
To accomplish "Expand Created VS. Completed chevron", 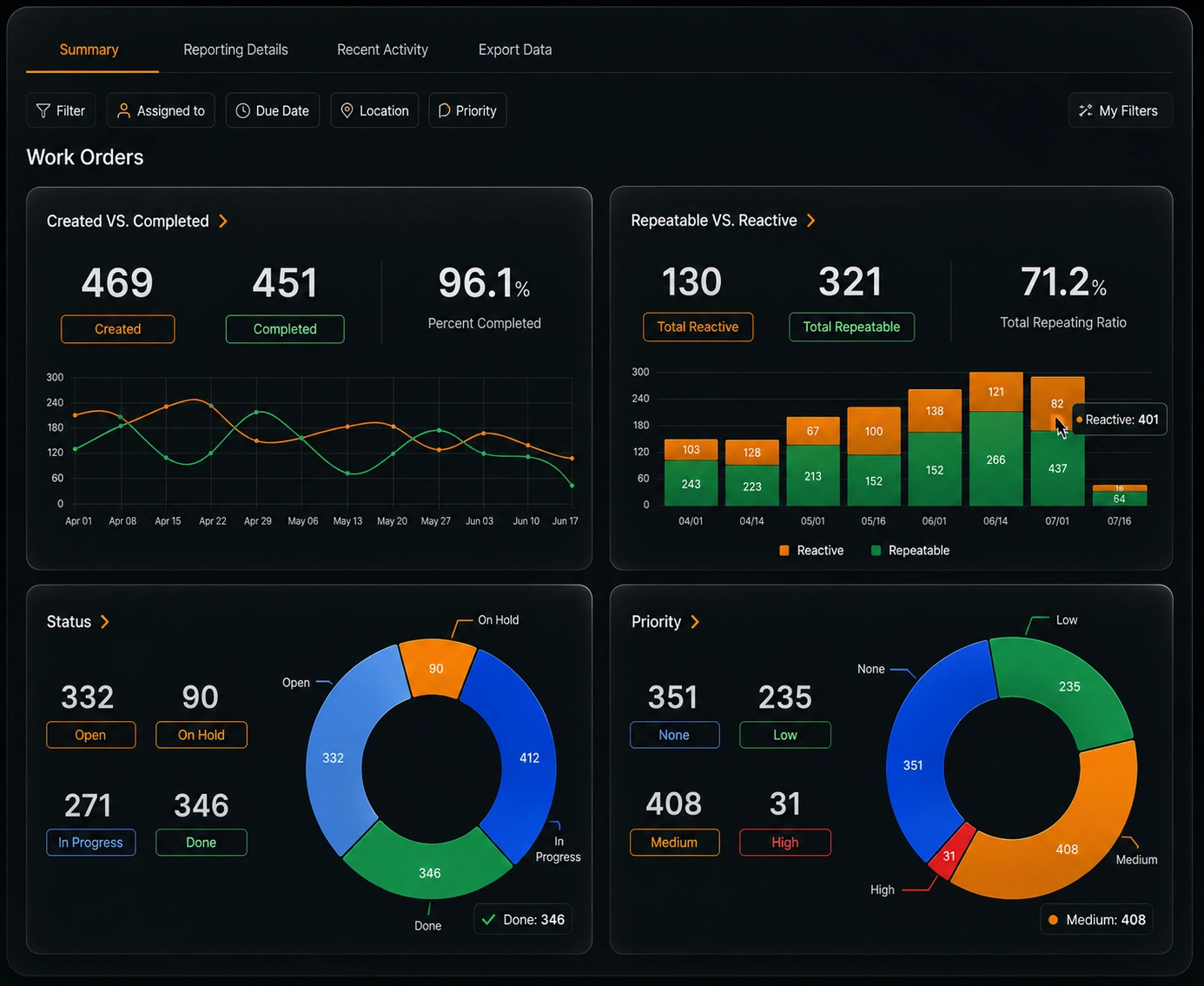I will tap(223, 222).
